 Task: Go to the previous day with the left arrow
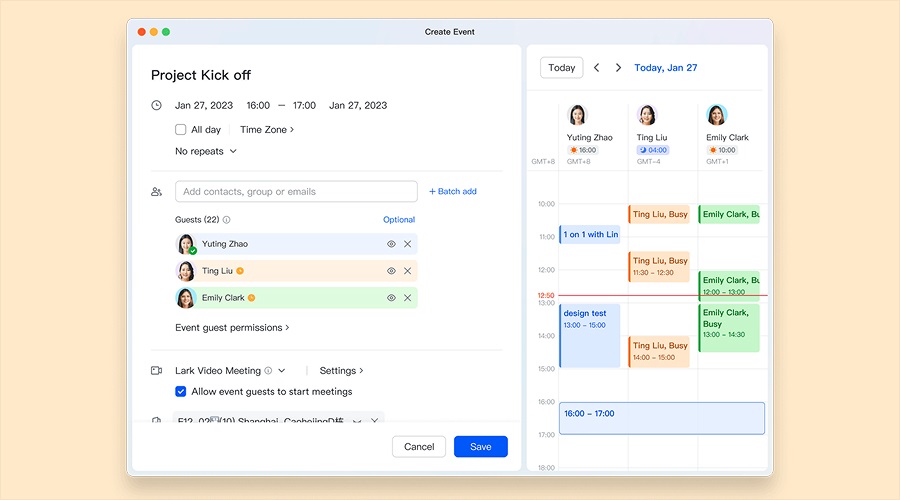tap(596, 68)
